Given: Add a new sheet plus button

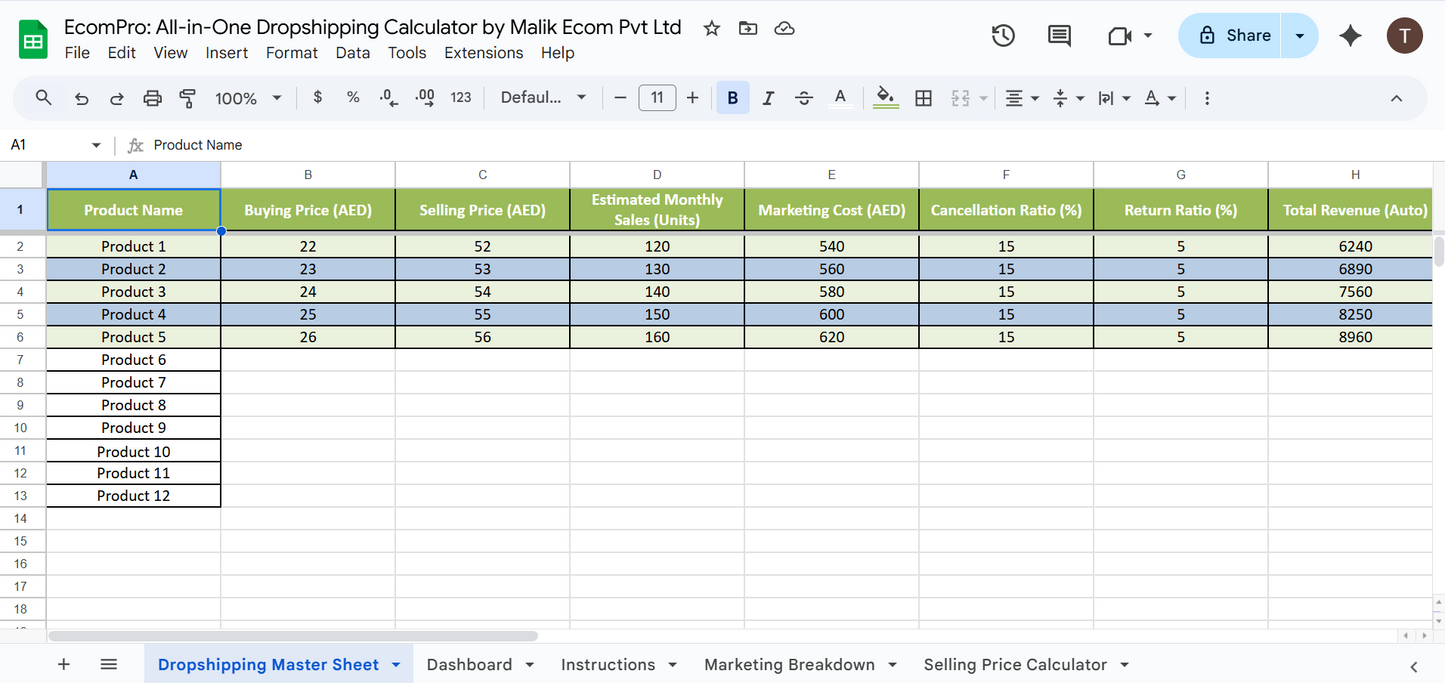Looking at the screenshot, I should [64, 664].
